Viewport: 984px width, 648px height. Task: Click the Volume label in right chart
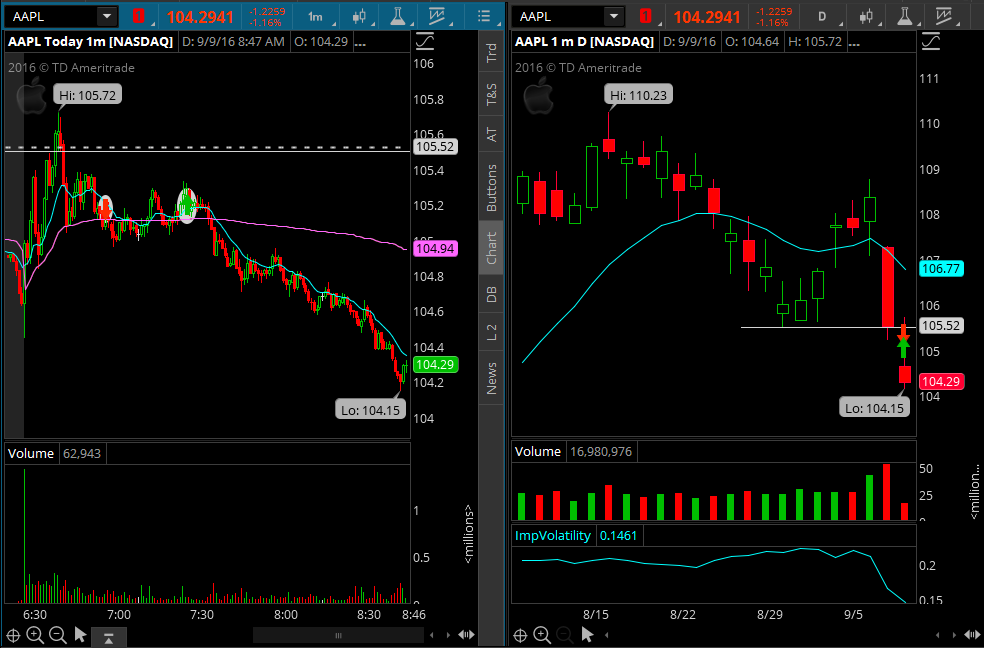pos(538,452)
